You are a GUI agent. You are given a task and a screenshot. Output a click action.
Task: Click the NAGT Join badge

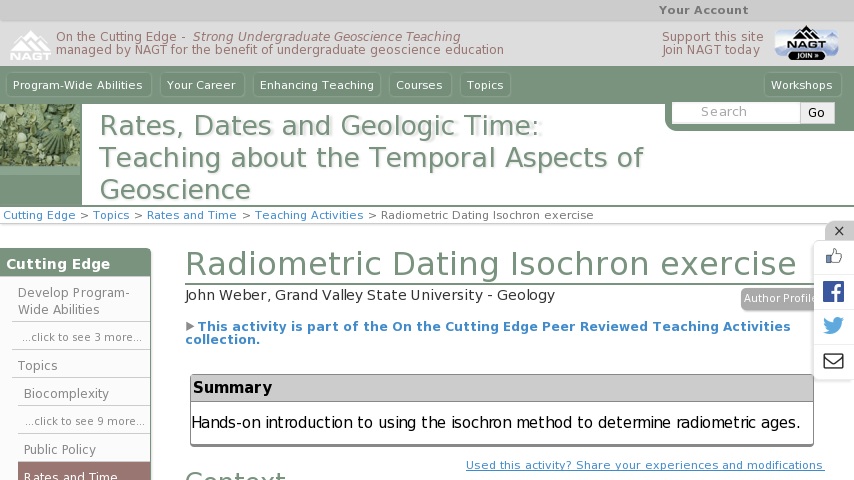point(807,43)
